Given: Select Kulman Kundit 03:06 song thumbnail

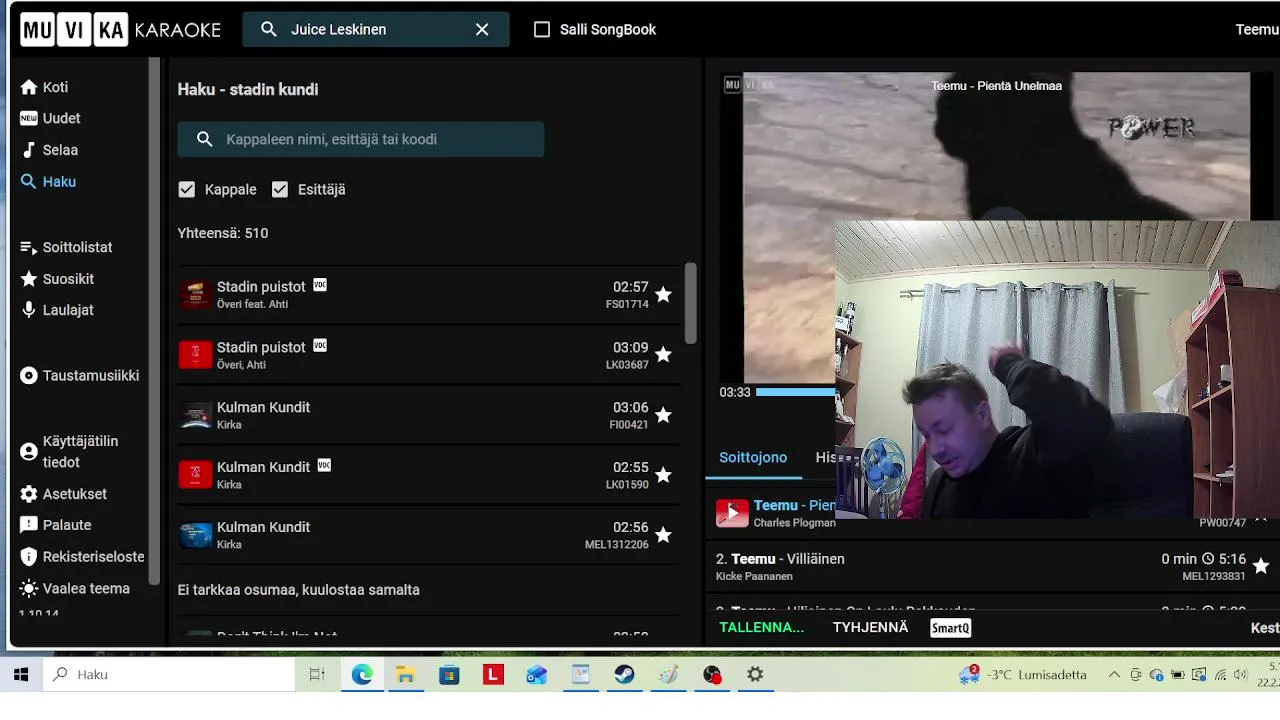Looking at the screenshot, I should click(x=196, y=414).
